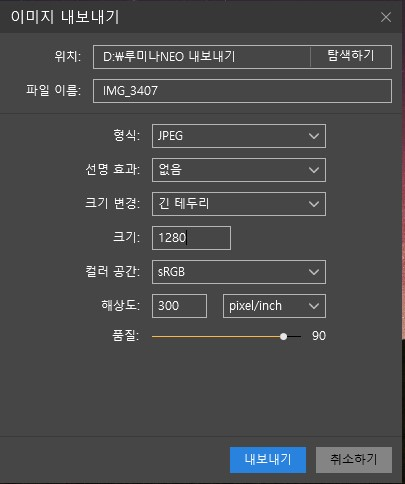The image size is (405, 484).
Task: Click the 내보내기 export button
Action: 268,460
